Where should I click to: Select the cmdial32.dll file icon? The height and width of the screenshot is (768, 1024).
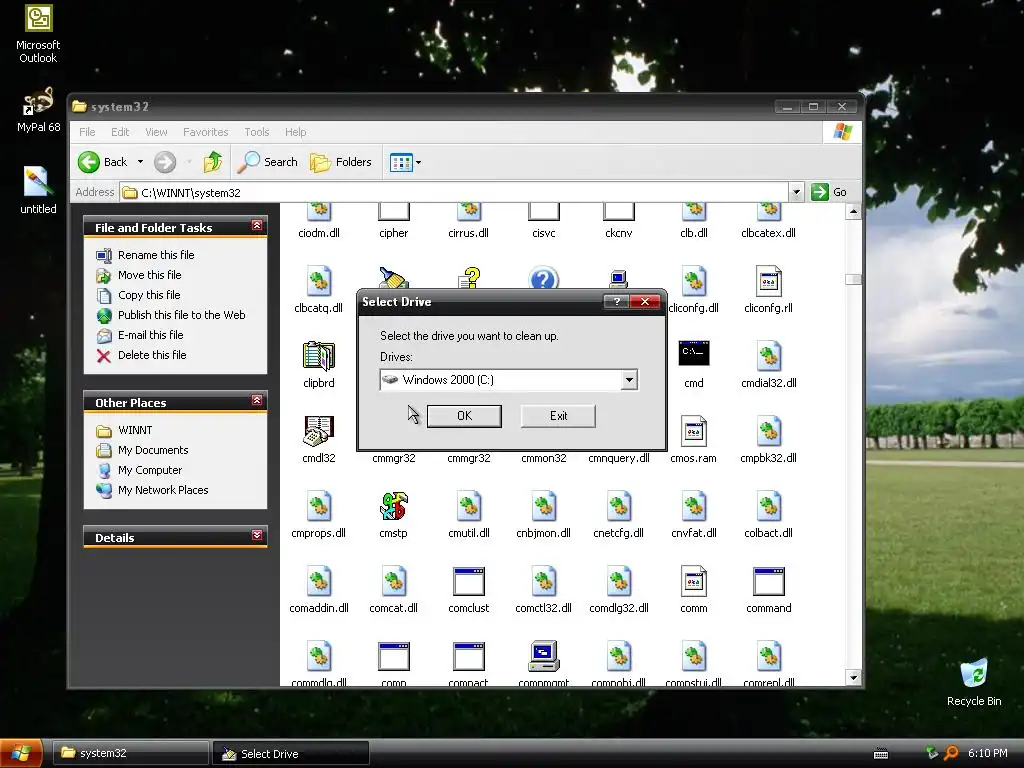[769, 357]
